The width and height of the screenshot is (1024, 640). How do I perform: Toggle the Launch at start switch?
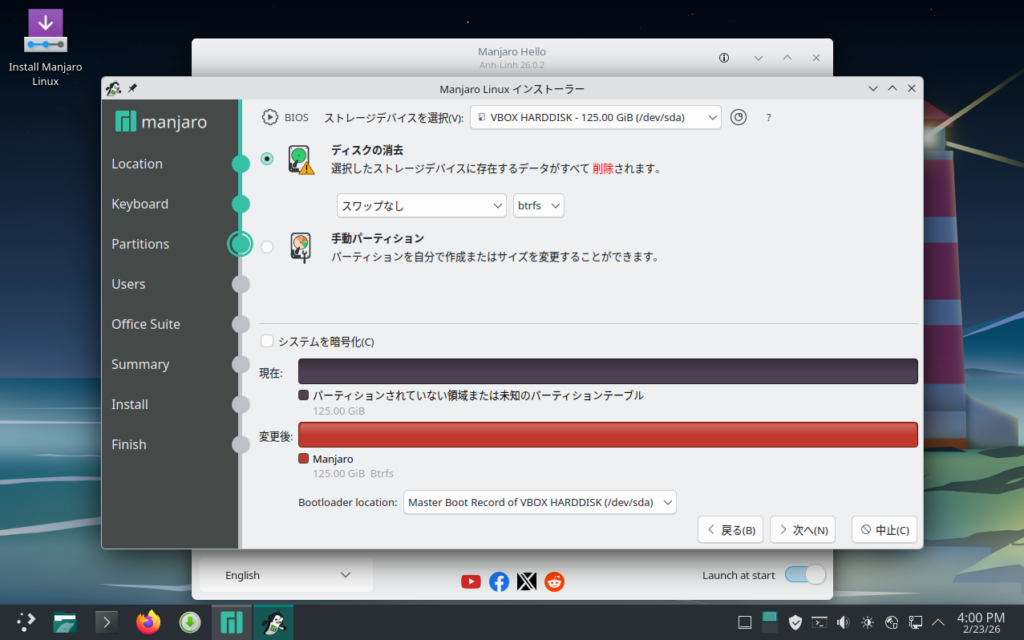805,575
